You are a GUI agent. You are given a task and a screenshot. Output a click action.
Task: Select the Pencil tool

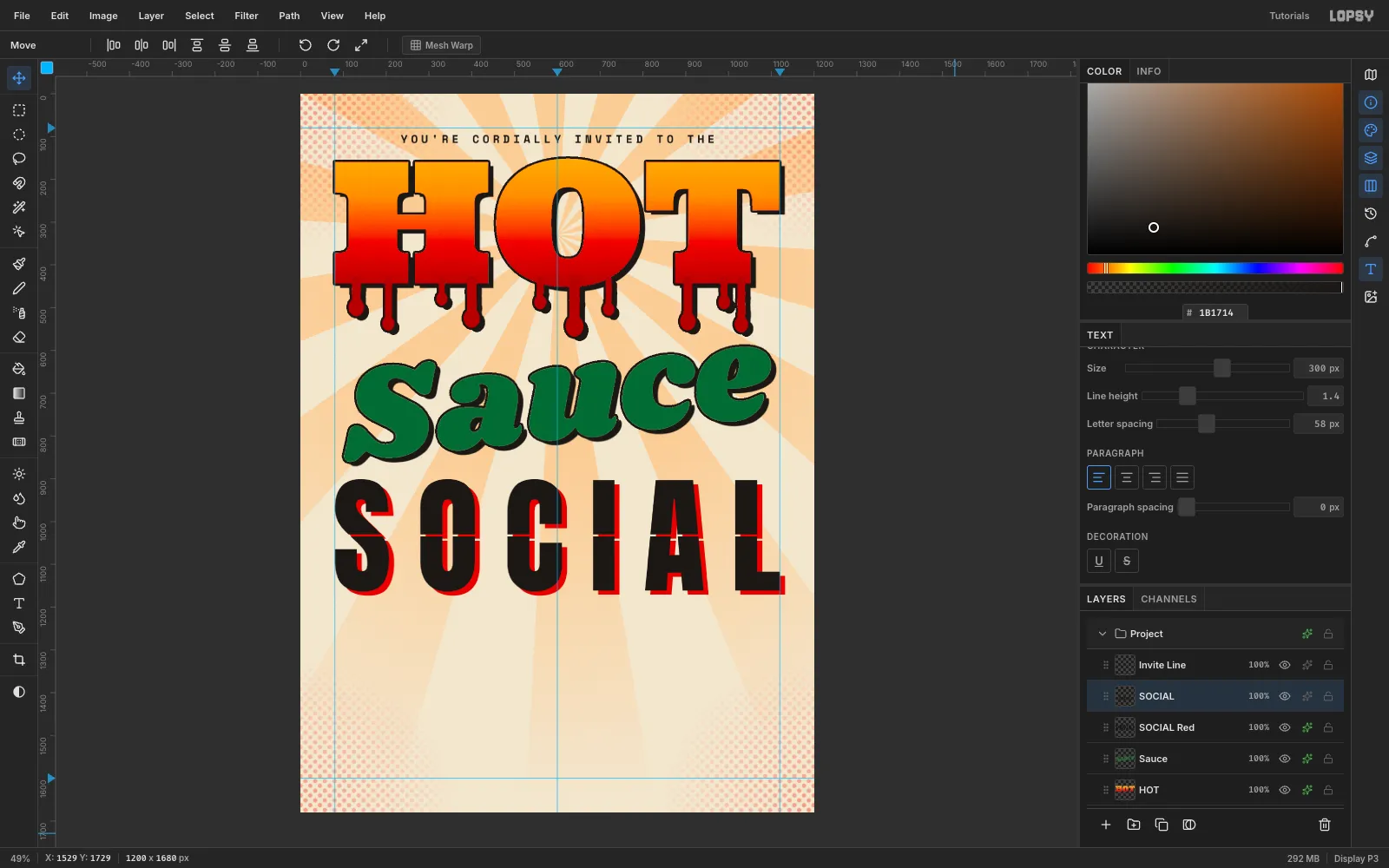tap(19, 288)
